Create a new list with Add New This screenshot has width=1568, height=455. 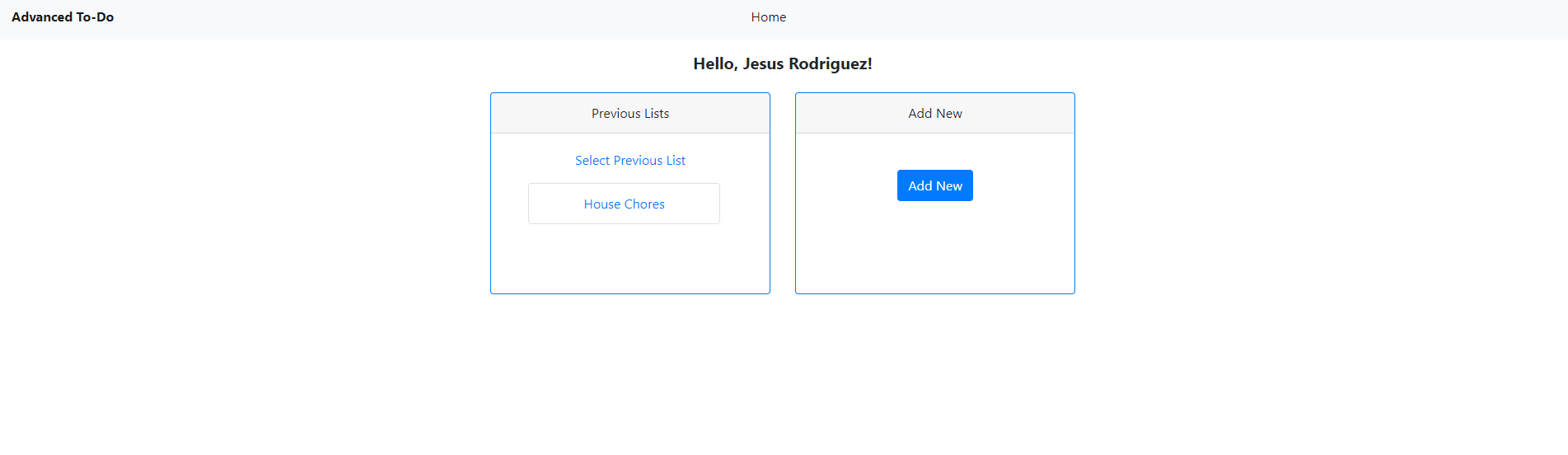934,186
